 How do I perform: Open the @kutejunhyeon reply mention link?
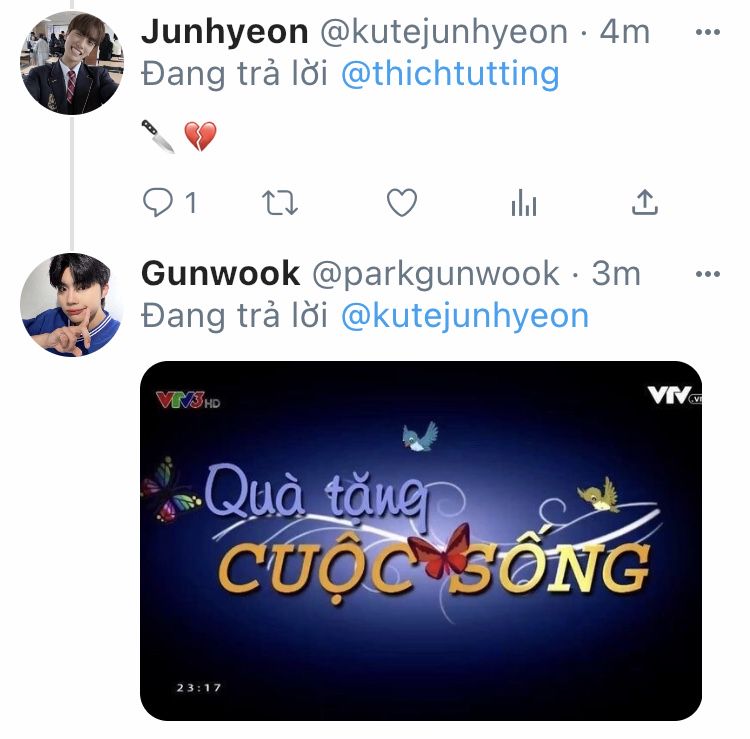click(465, 316)
